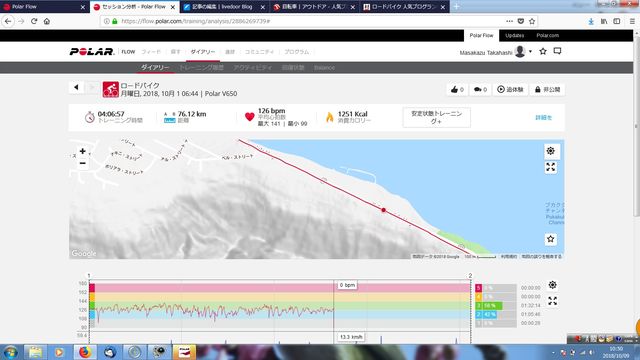640x360 pixels.
Task: Open プログラム menu item
Action: (x=297, y=52)
